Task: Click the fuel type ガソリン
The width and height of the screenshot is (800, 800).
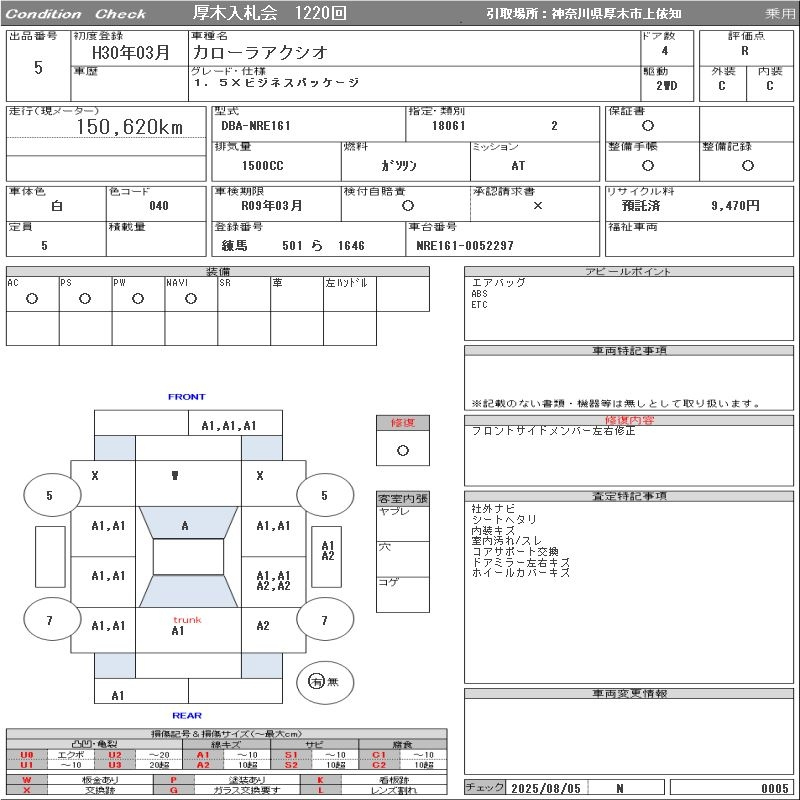Action: pos(399,166)
